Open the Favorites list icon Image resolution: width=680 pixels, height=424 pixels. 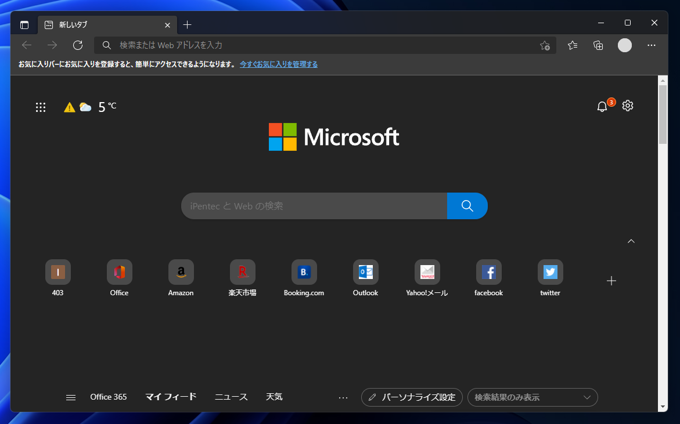pos(572,45)
